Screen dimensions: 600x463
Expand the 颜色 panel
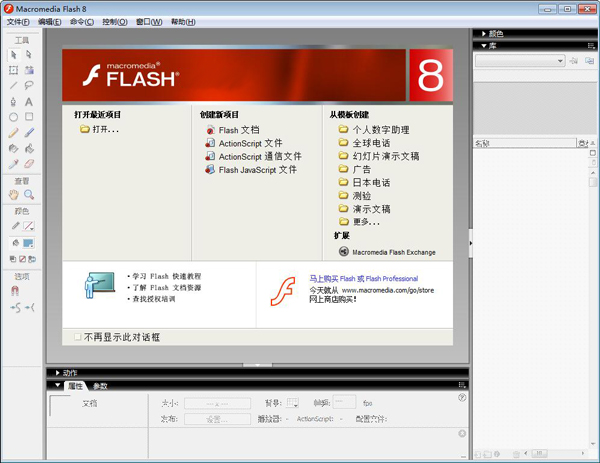point(484,34)
